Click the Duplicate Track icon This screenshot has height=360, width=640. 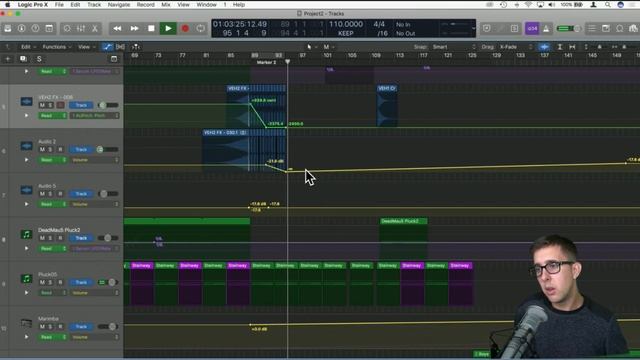click(x=23, y=59)
